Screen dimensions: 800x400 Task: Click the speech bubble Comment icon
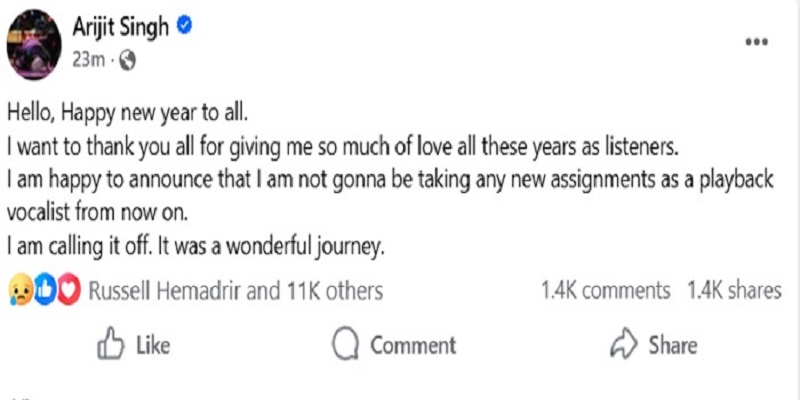point(345,345)
